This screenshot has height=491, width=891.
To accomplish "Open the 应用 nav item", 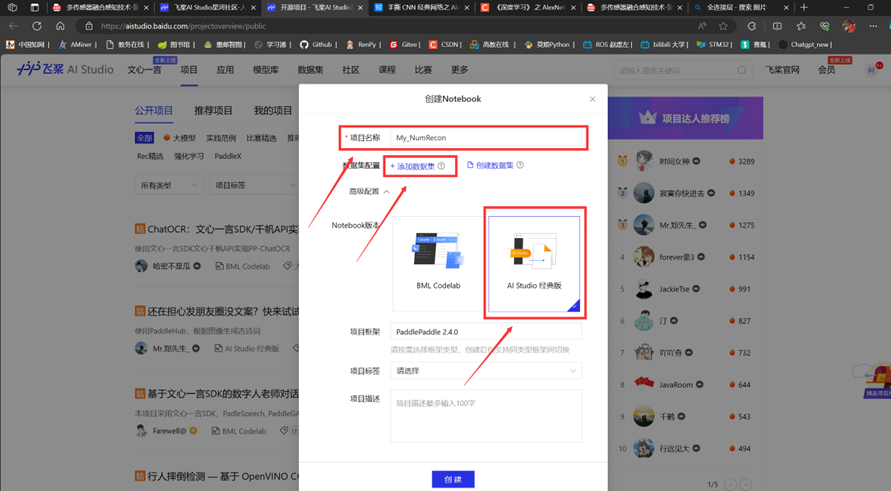I will [x=225, y=70].
